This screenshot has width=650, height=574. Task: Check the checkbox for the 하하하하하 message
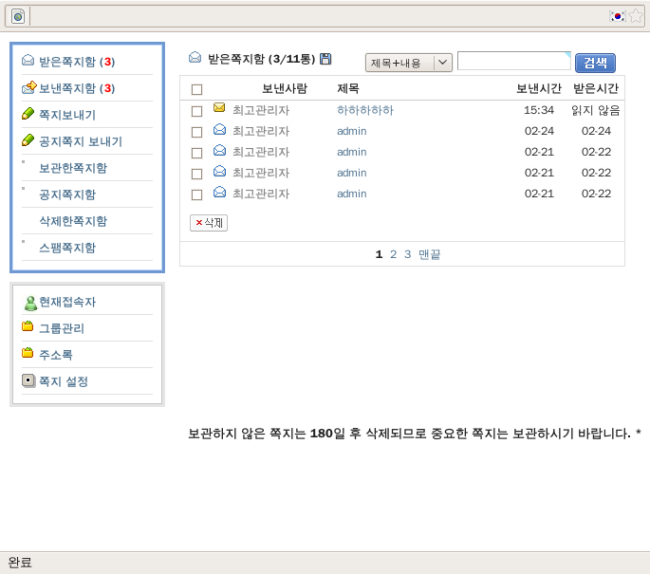tap(197, 110)
